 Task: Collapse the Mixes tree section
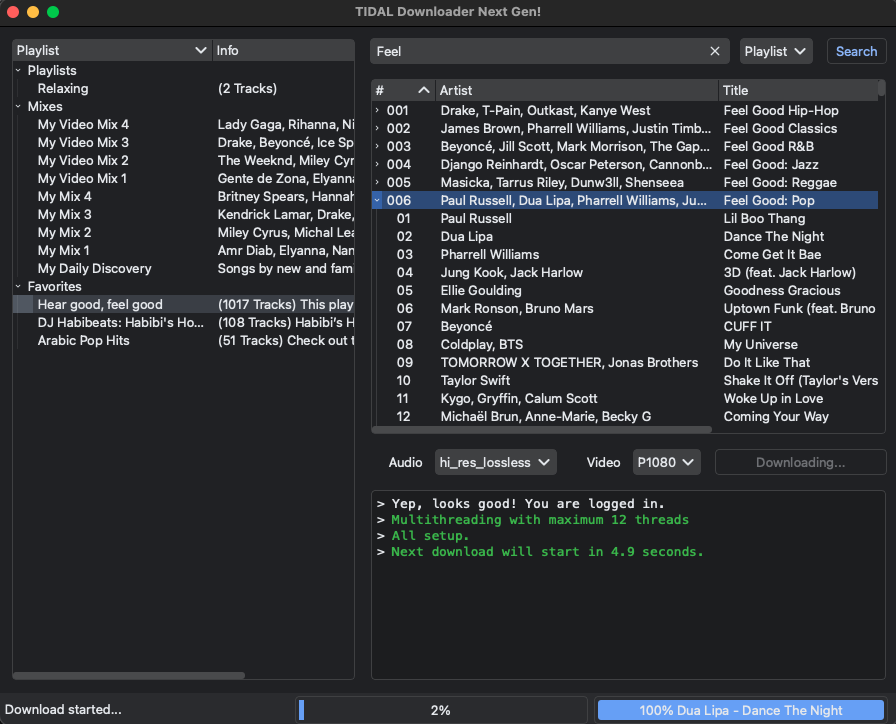pos(18,106)
